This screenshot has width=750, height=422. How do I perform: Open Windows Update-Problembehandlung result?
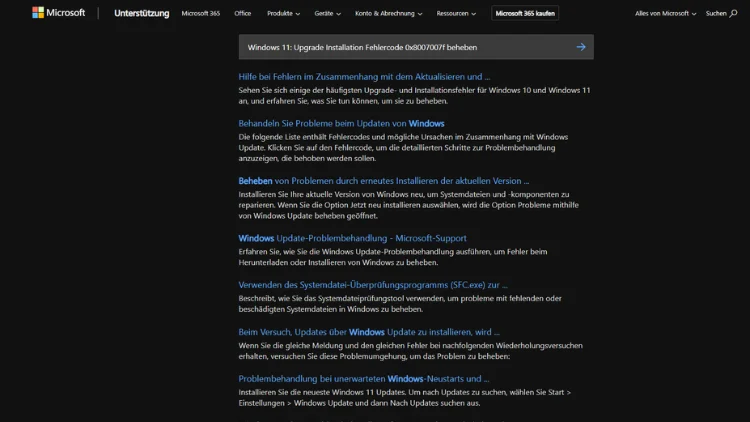pos(353,238)
